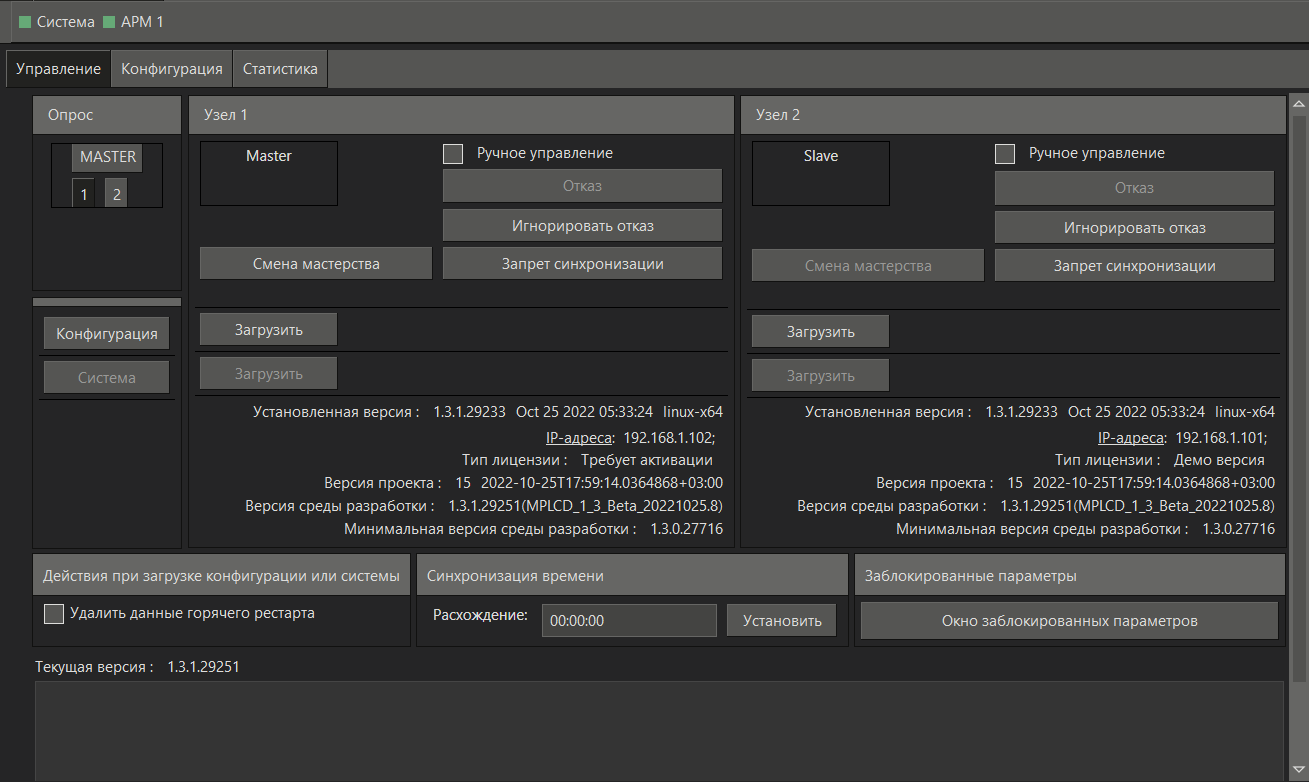The height and width of the screenshot is (782, 1309).
Task: Click the green АРМ 1 status indicator
Action: (x=109, y=22)
